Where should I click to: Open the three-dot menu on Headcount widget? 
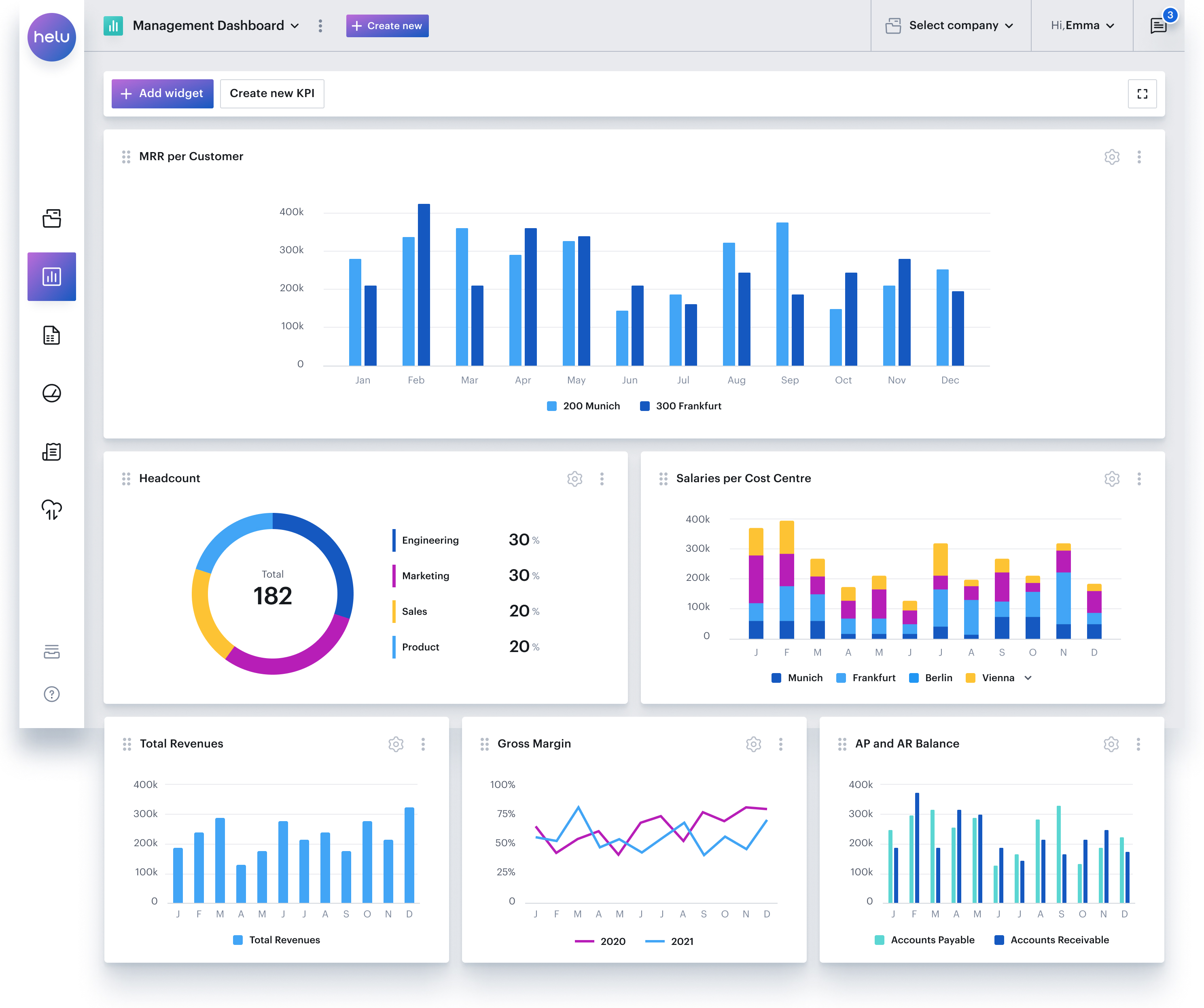point(602,479)
